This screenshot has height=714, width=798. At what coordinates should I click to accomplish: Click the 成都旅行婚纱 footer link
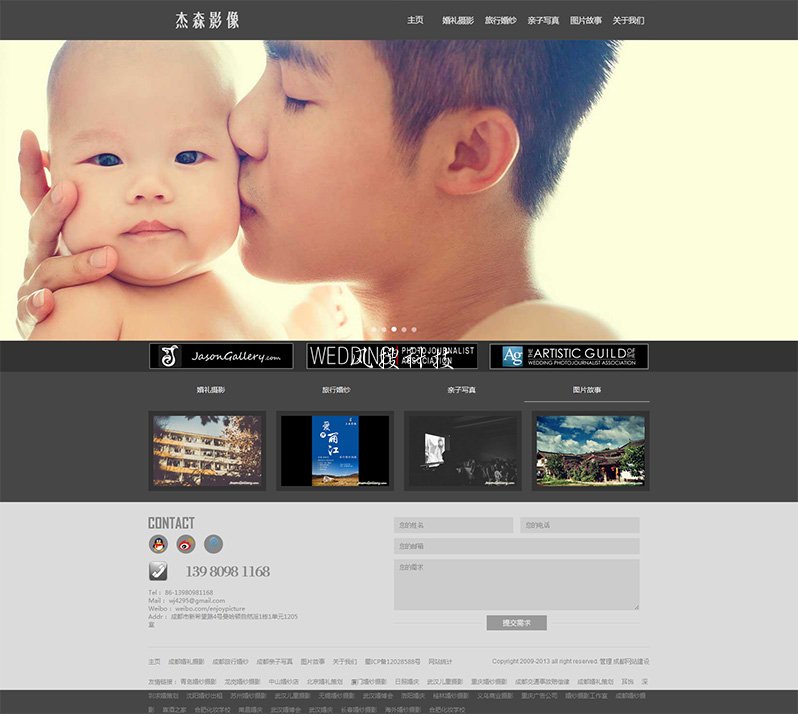(231, 661)
